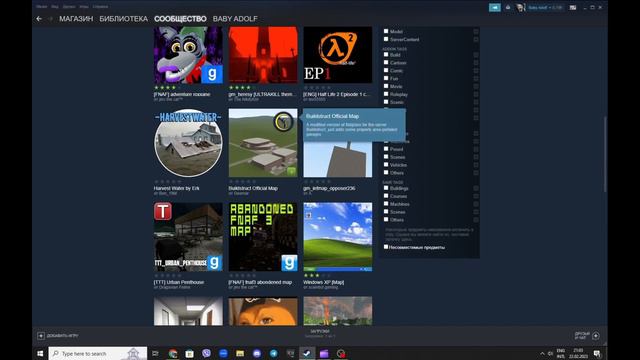Click the ENG language indicator

pyautogui.click(x=561, y=351)
